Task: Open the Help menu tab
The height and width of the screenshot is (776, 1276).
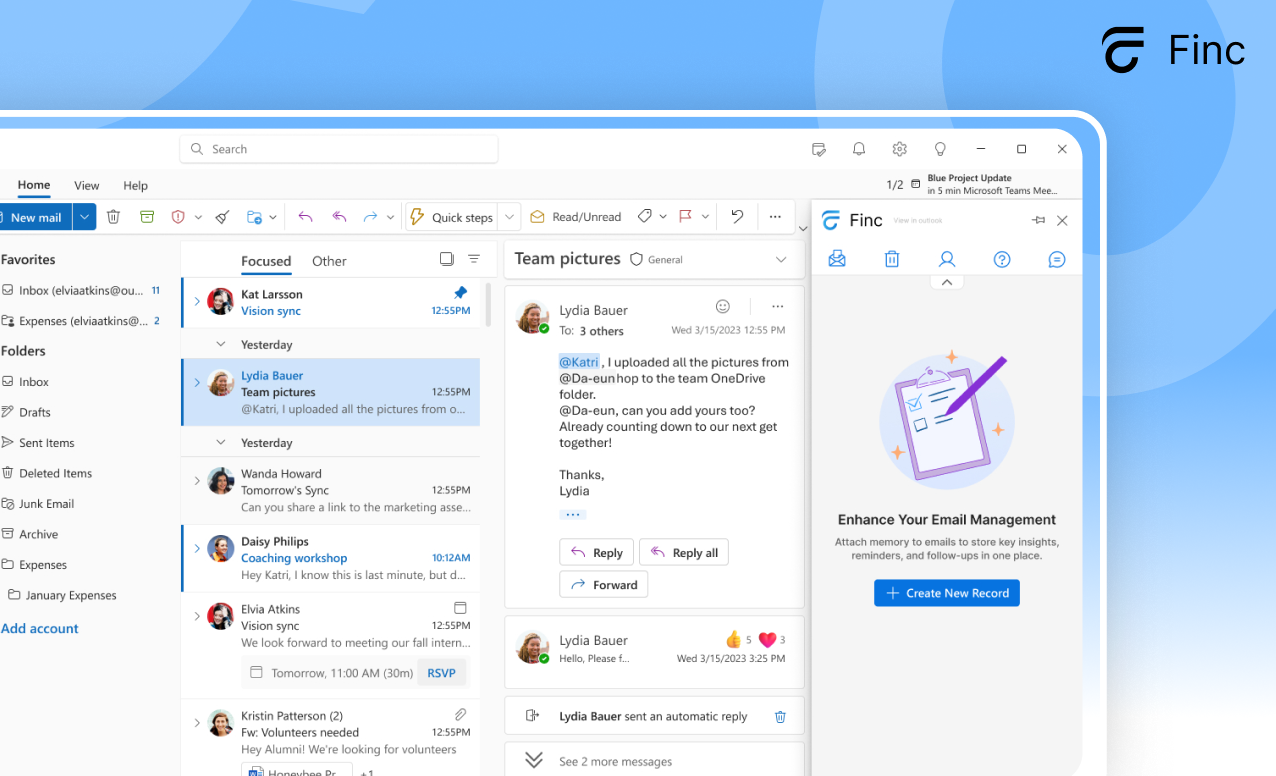Action: click(135, 185)
